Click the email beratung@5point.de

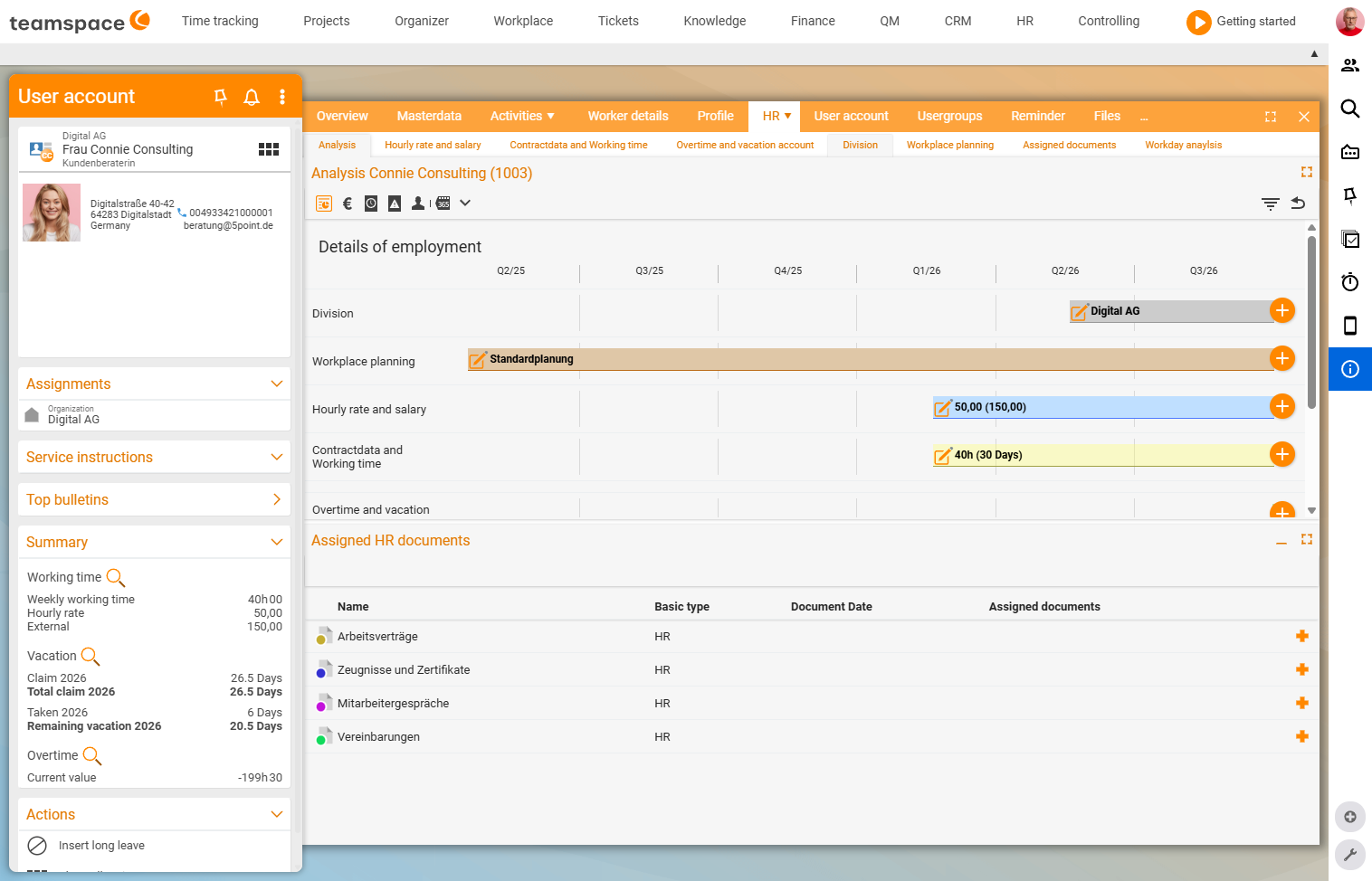click(x=228, y=226)
